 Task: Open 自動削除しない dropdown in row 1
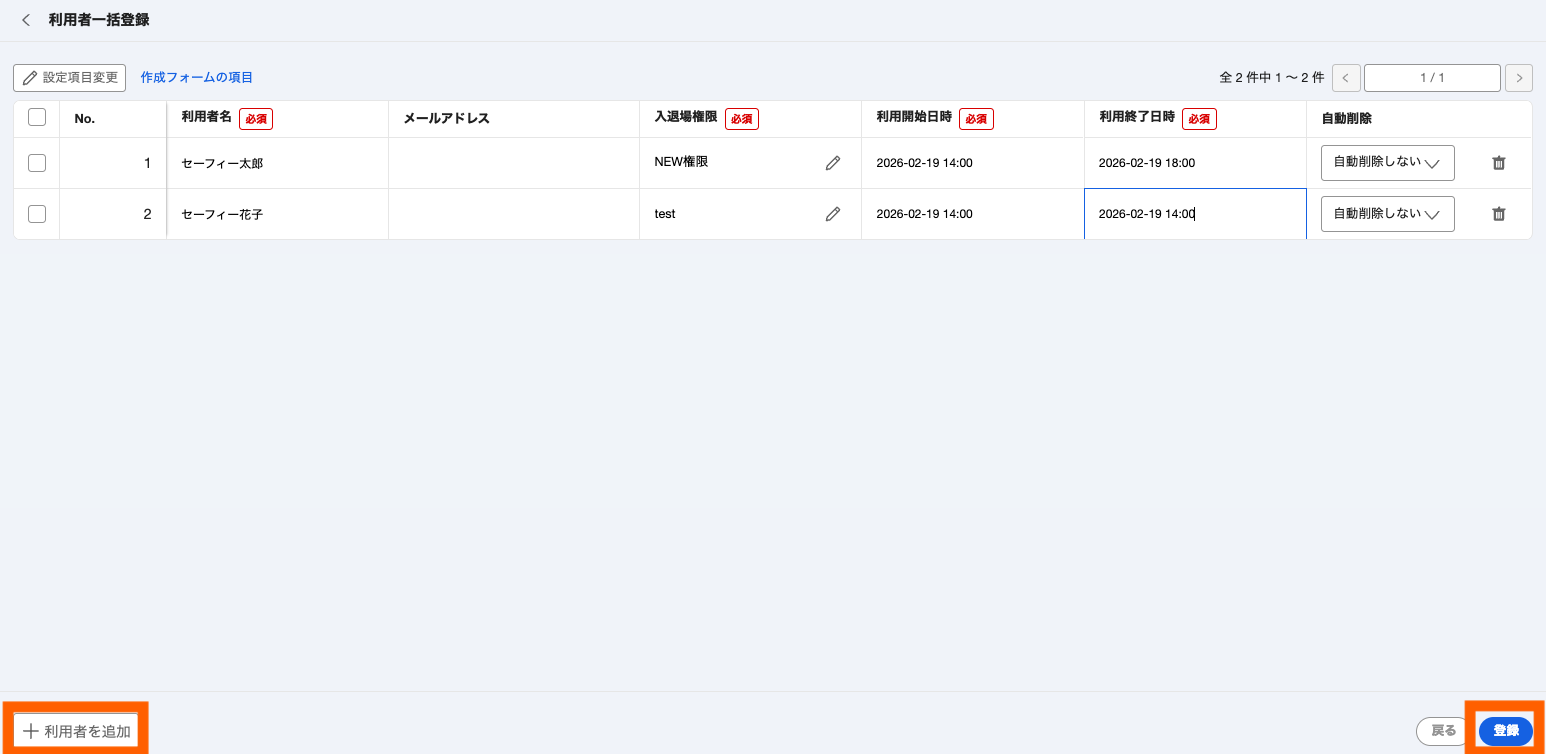point(1387,163)
